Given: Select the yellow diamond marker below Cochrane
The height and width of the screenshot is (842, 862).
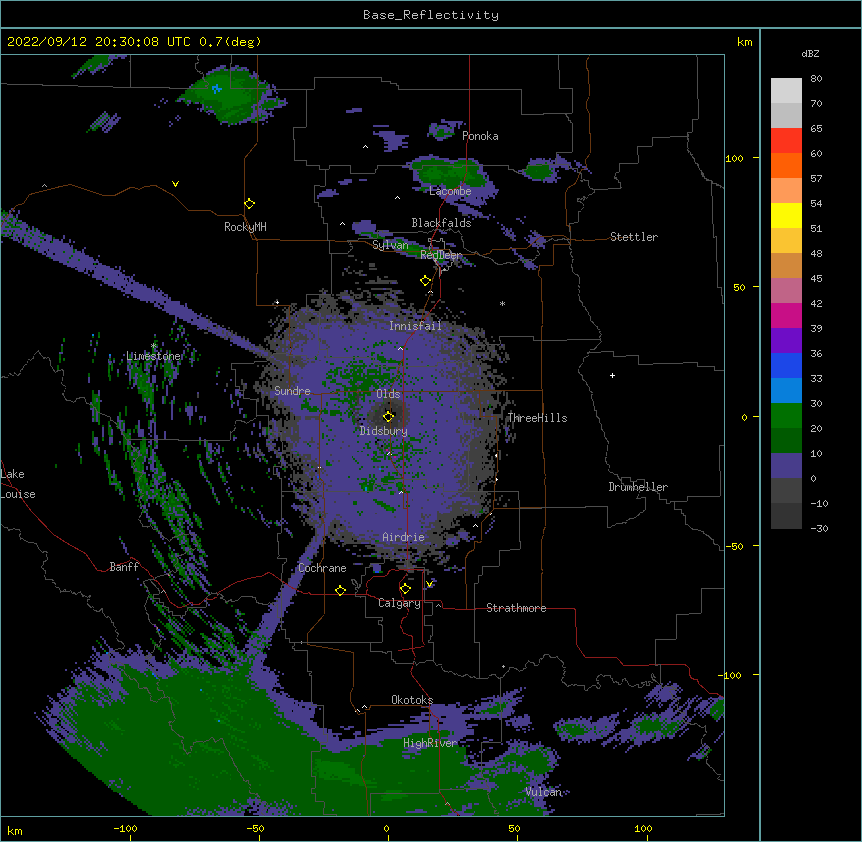Looking at the screenshot, I should point(340,590).
